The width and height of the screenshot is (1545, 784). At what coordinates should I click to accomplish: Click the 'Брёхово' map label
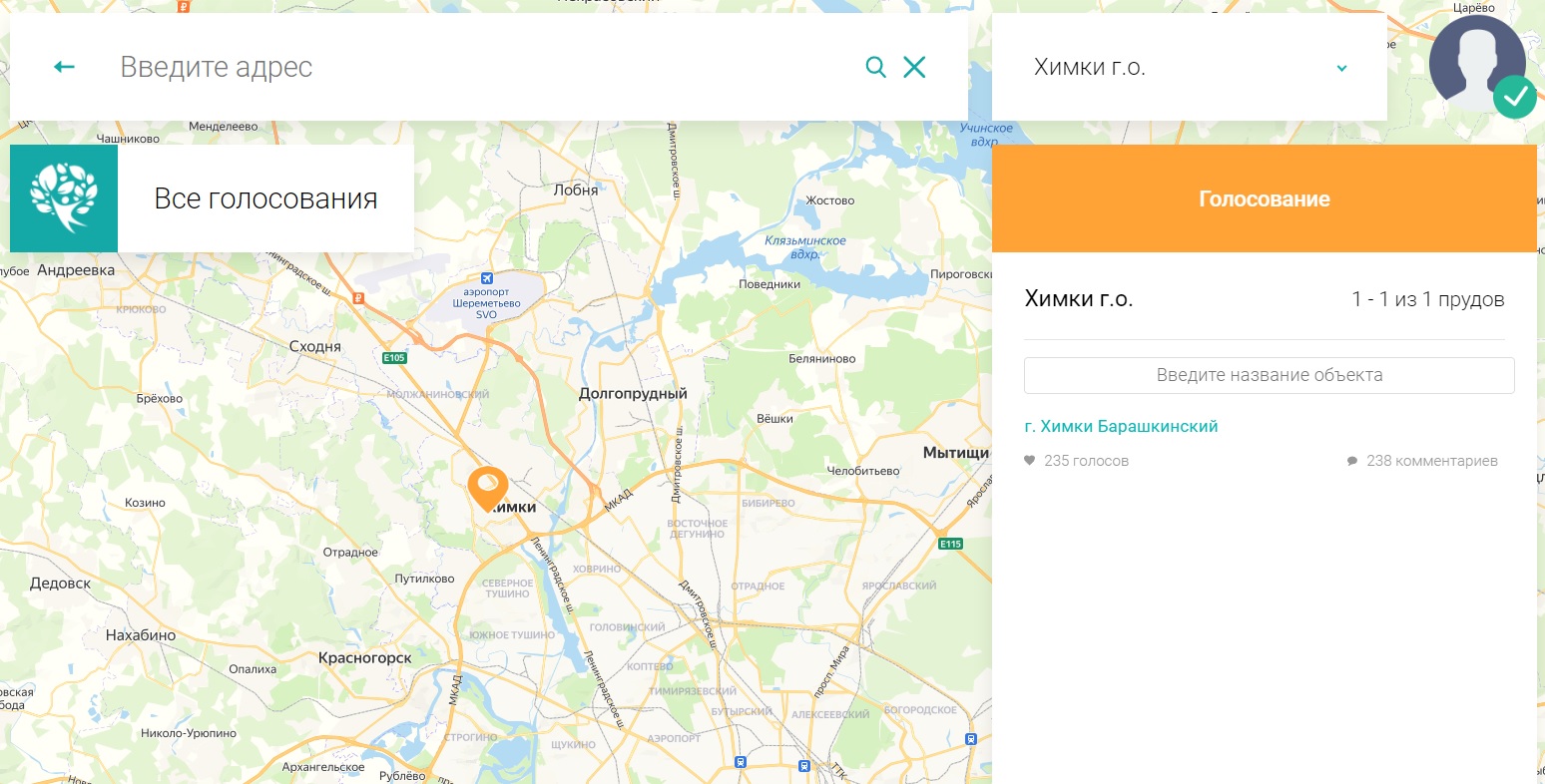point(160,398)
